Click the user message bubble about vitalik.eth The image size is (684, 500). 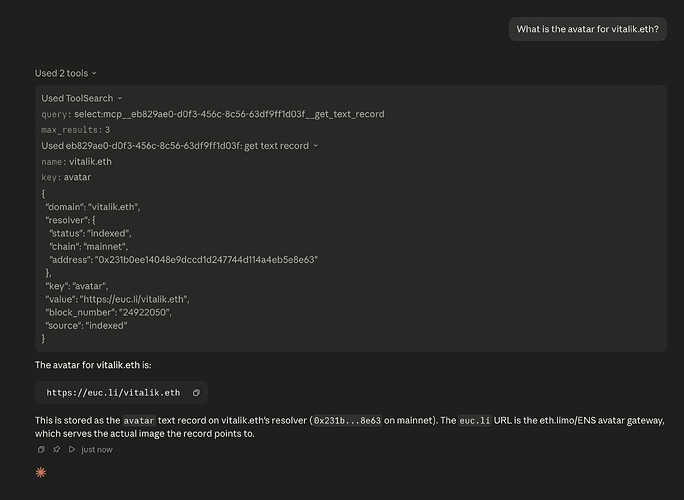(588, 29)
